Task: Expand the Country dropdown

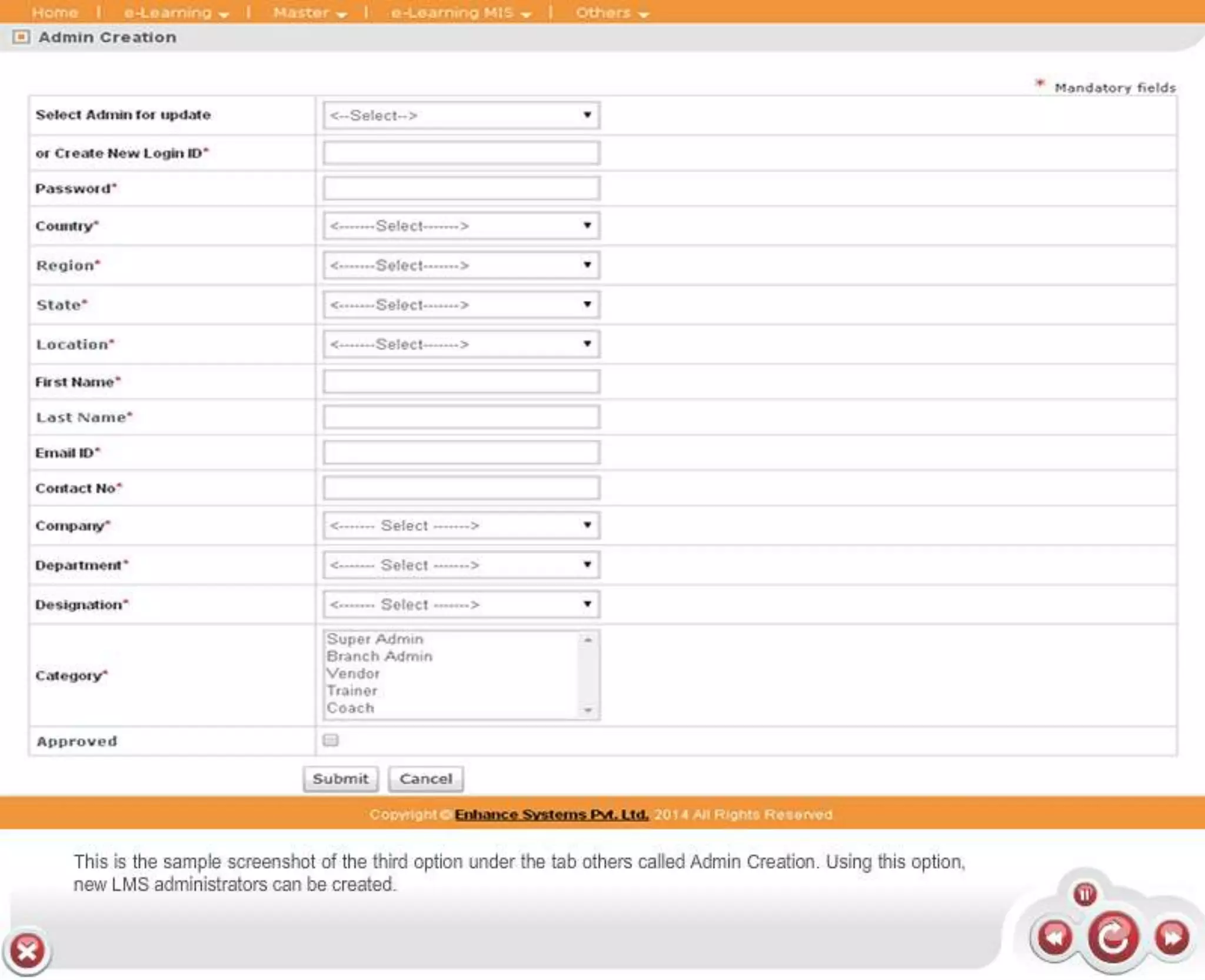Action: coord(461,226)
